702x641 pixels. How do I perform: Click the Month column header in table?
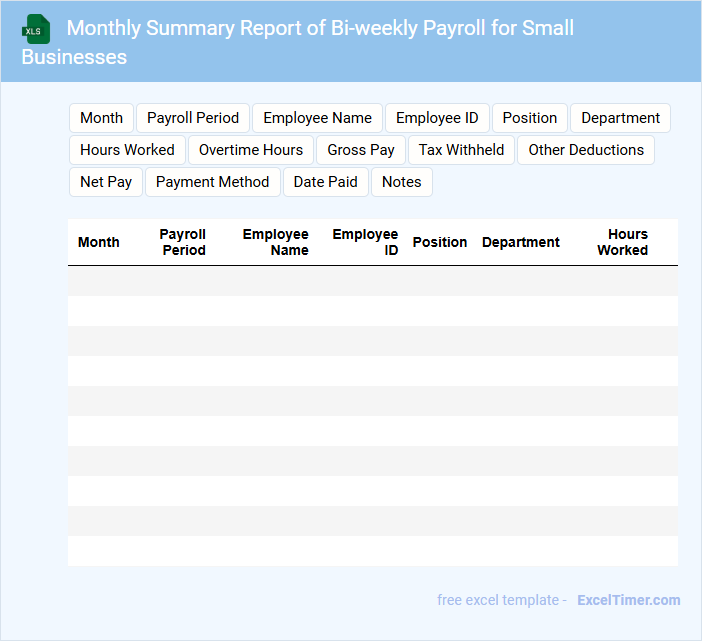[x=99, y=242]
